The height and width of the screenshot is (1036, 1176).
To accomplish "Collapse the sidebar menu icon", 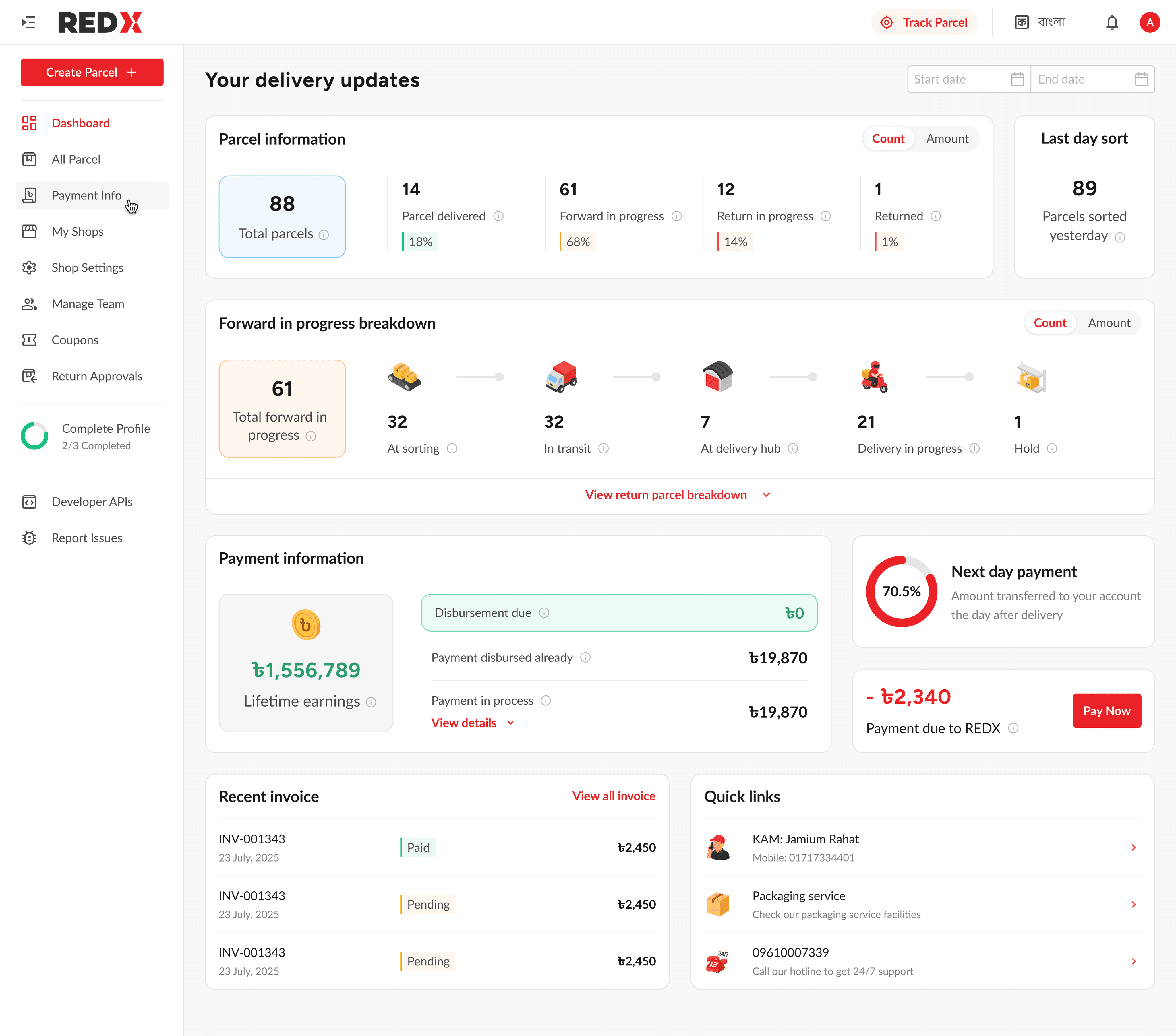I will tap(28, 22).
